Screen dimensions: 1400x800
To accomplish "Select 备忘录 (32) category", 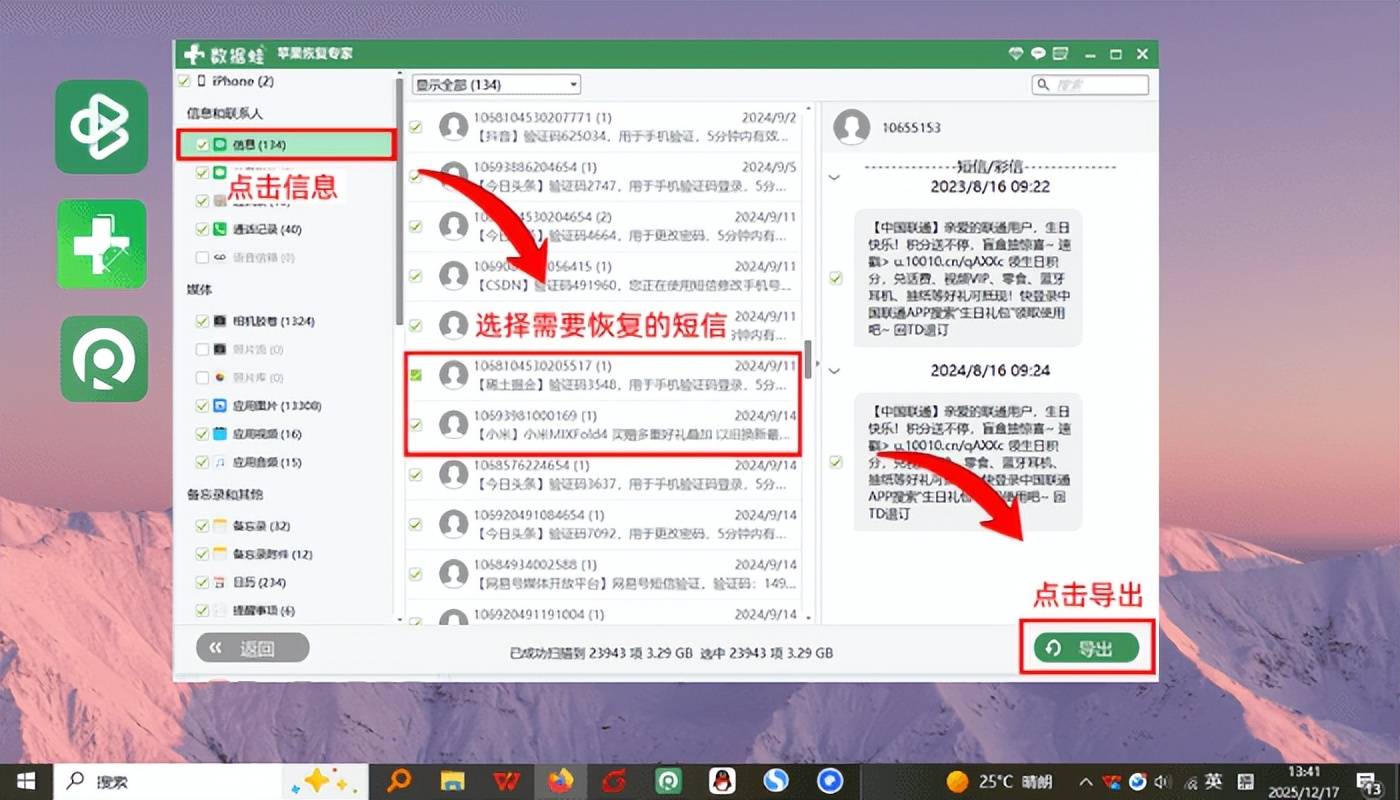I will click(x=261, y=526).
